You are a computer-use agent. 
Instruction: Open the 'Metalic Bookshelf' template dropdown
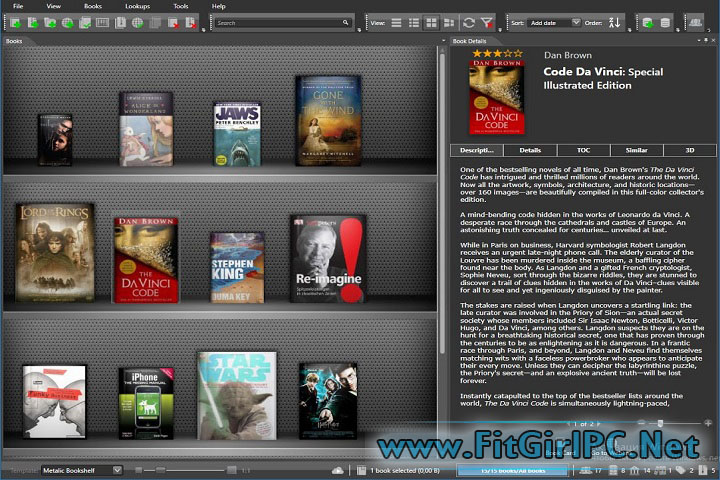click(x=82, y=469)
